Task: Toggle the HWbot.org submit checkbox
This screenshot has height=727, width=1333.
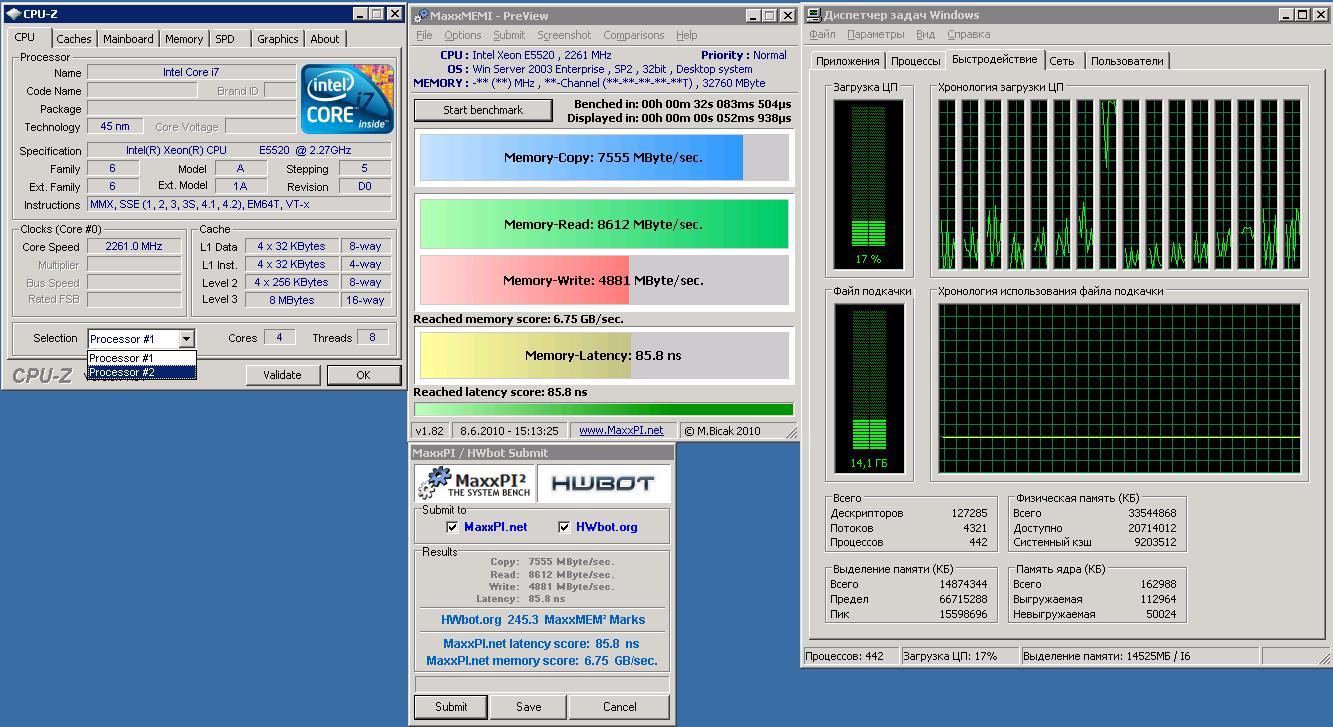Action: (564, 527)
